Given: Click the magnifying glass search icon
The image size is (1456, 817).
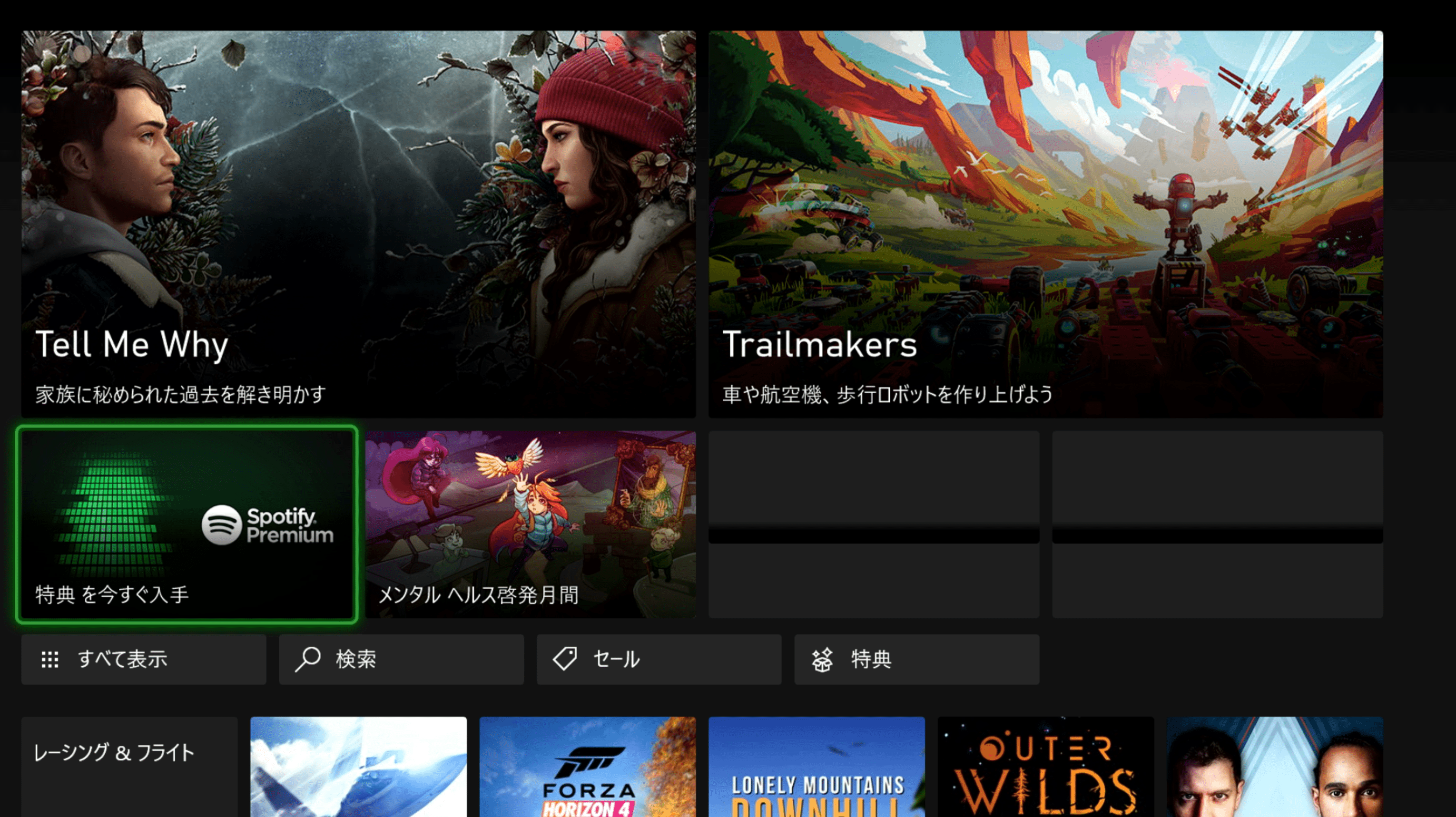Looking at the screenshot, I should (308, 660).
